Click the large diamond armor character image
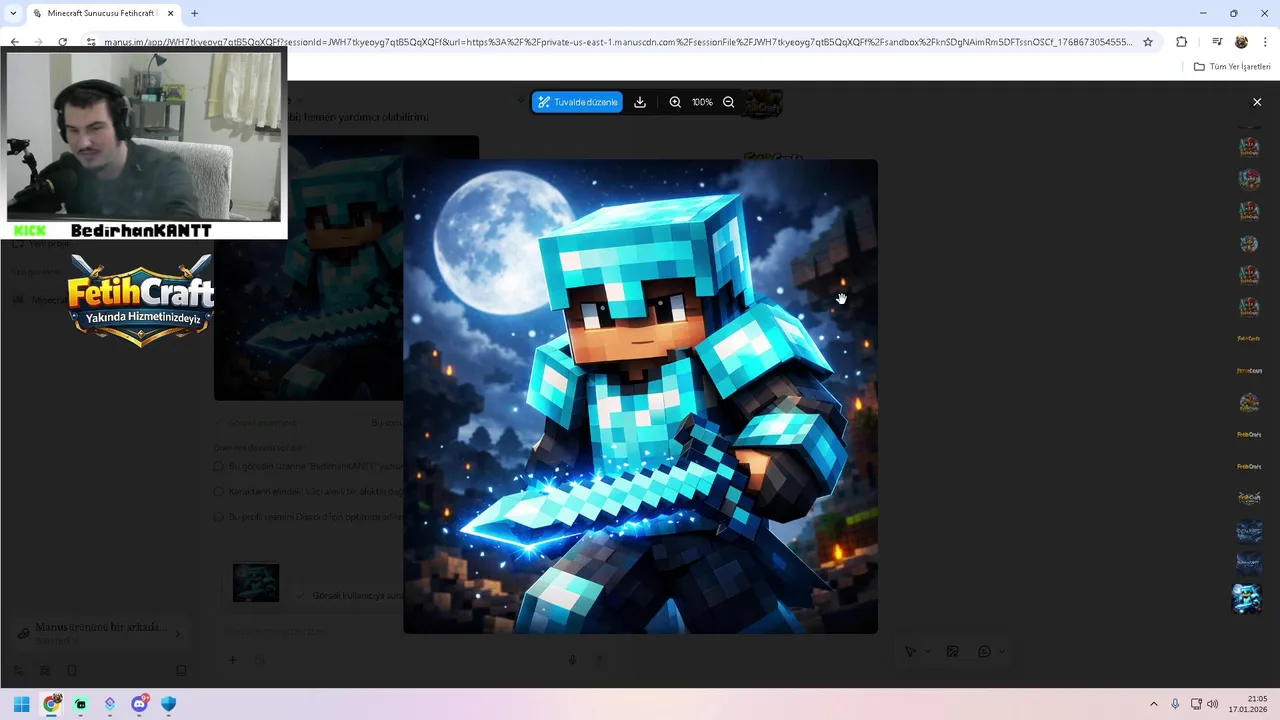The image size is (1280, 720). 640,396
